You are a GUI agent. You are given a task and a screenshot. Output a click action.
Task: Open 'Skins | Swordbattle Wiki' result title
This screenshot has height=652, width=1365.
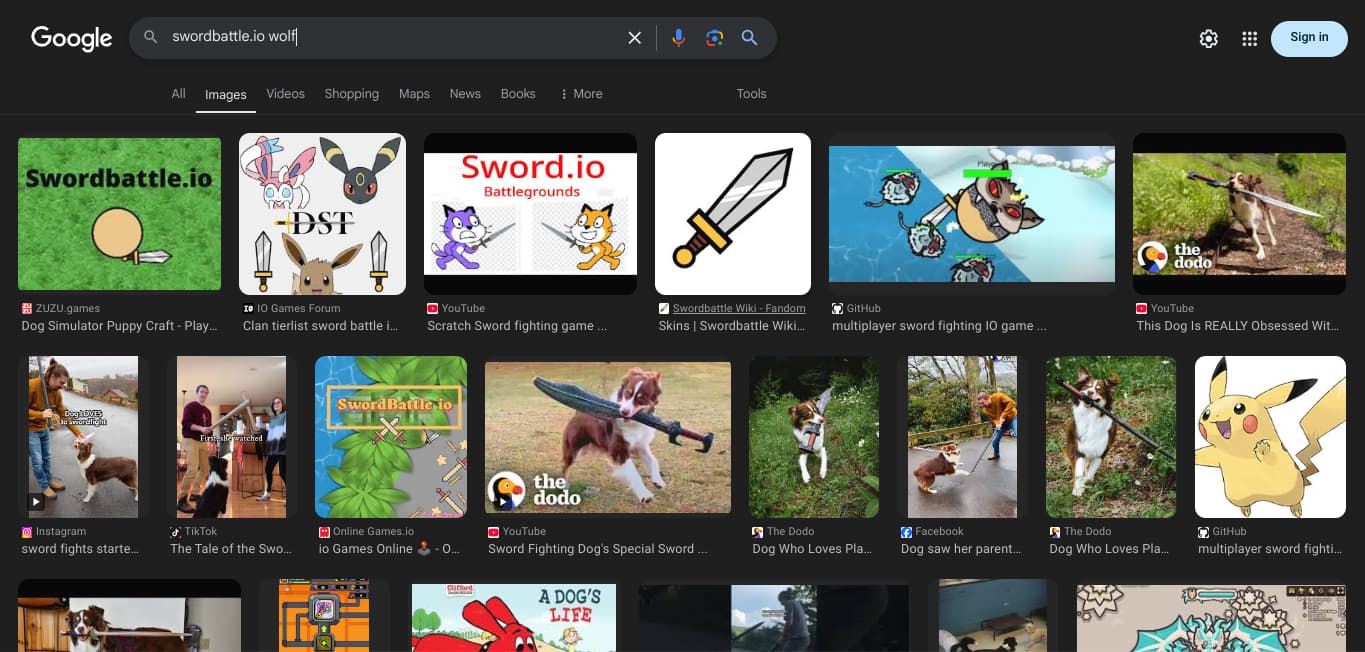point(732,326)
